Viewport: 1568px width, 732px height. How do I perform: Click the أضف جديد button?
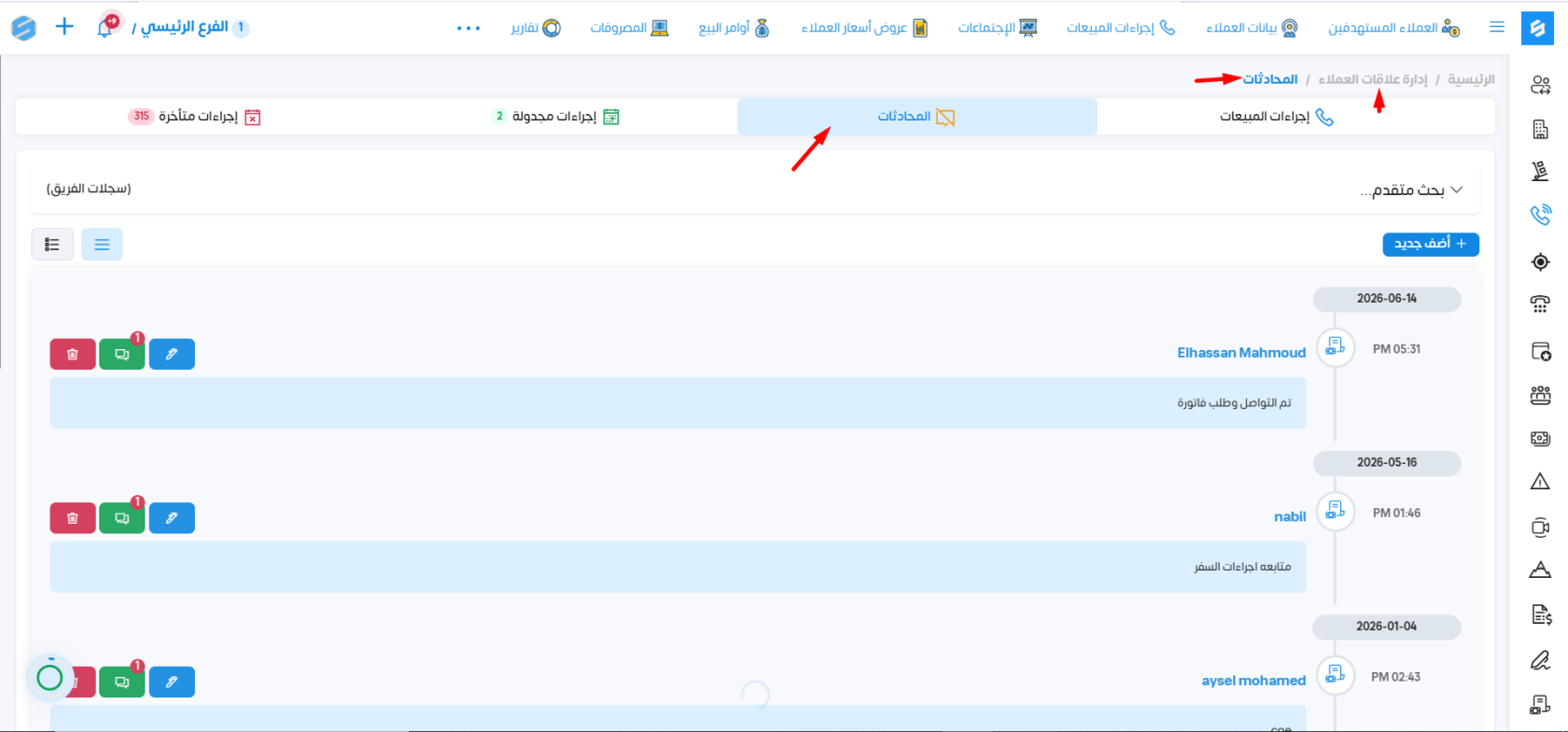1431,245
